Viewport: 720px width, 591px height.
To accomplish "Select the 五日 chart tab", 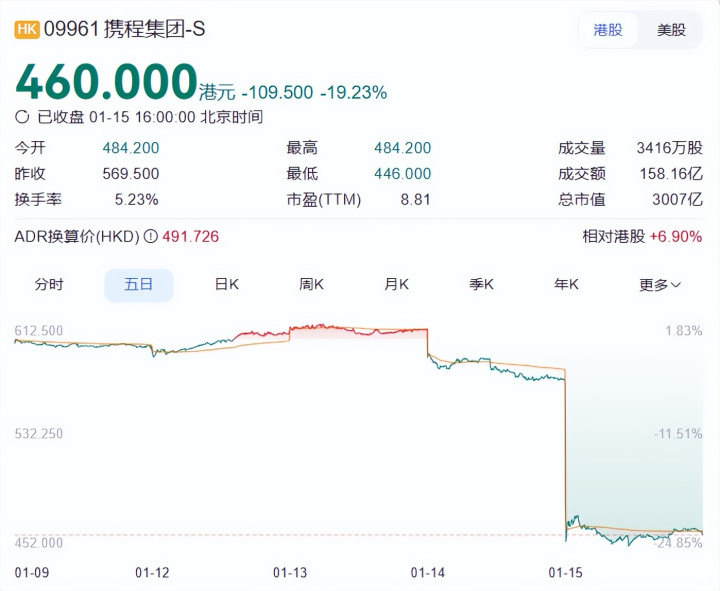I will (138, 285).
